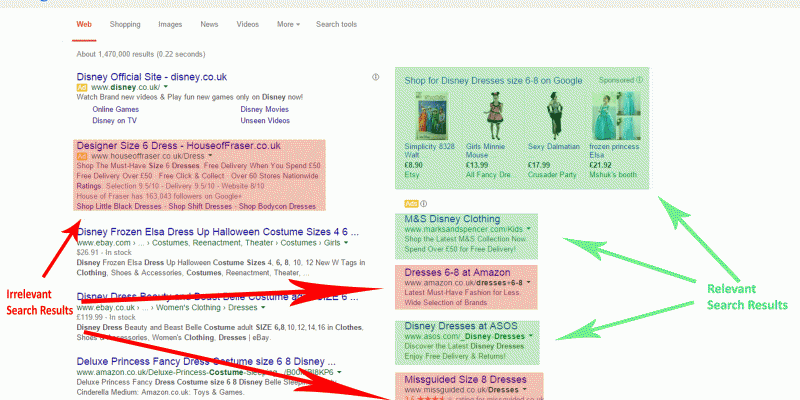The image size is (800, 400).
Task: Expand the marksandspencer.com/Kids URL dropdown arrow
Action: point(529,229)
